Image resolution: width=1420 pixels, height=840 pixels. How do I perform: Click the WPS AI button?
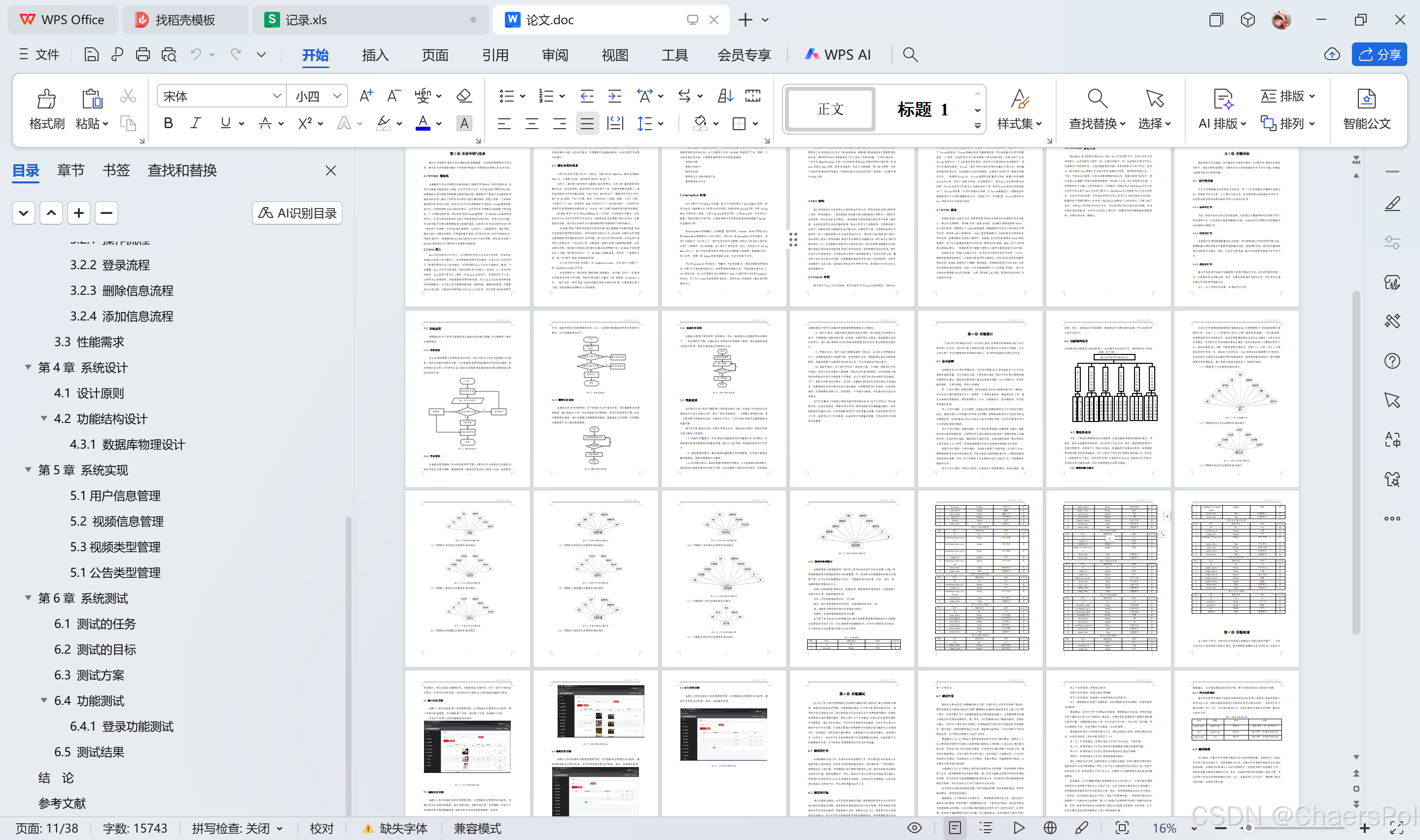(838, 55)
